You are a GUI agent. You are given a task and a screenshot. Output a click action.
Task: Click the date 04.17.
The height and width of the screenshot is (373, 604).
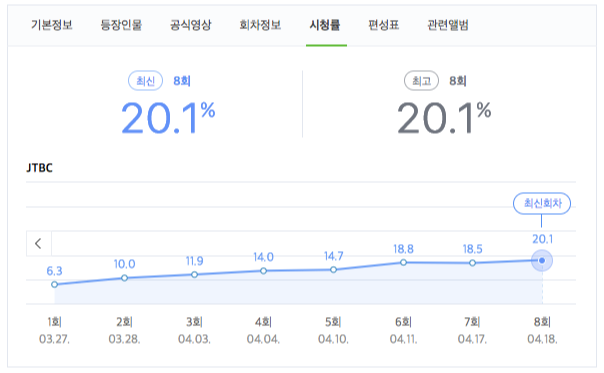473,339
